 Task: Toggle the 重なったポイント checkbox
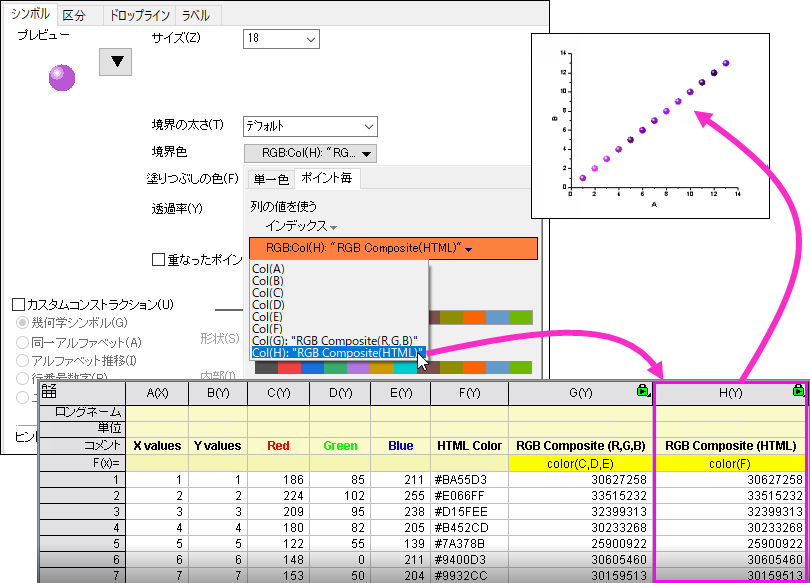click(158, 259)
